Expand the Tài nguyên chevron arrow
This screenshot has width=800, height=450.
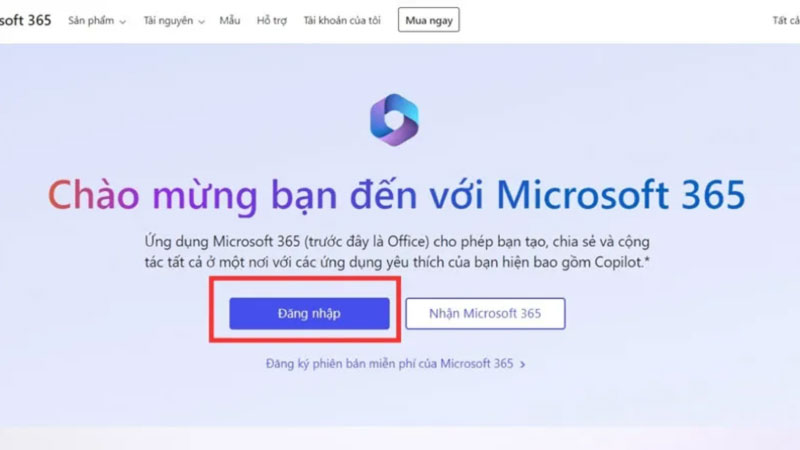pyautogui.click(x=202, y=21)
